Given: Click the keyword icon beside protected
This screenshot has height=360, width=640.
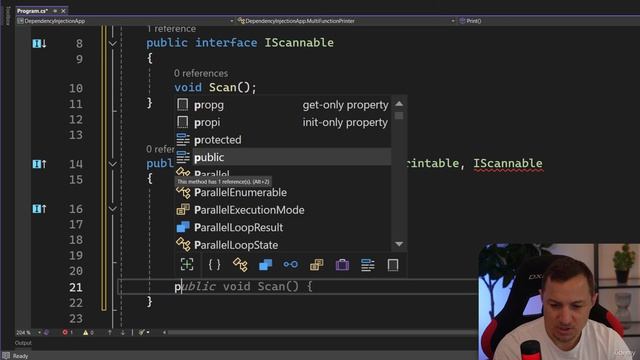Looking at the screenshot, I should [x=183, y=140].
